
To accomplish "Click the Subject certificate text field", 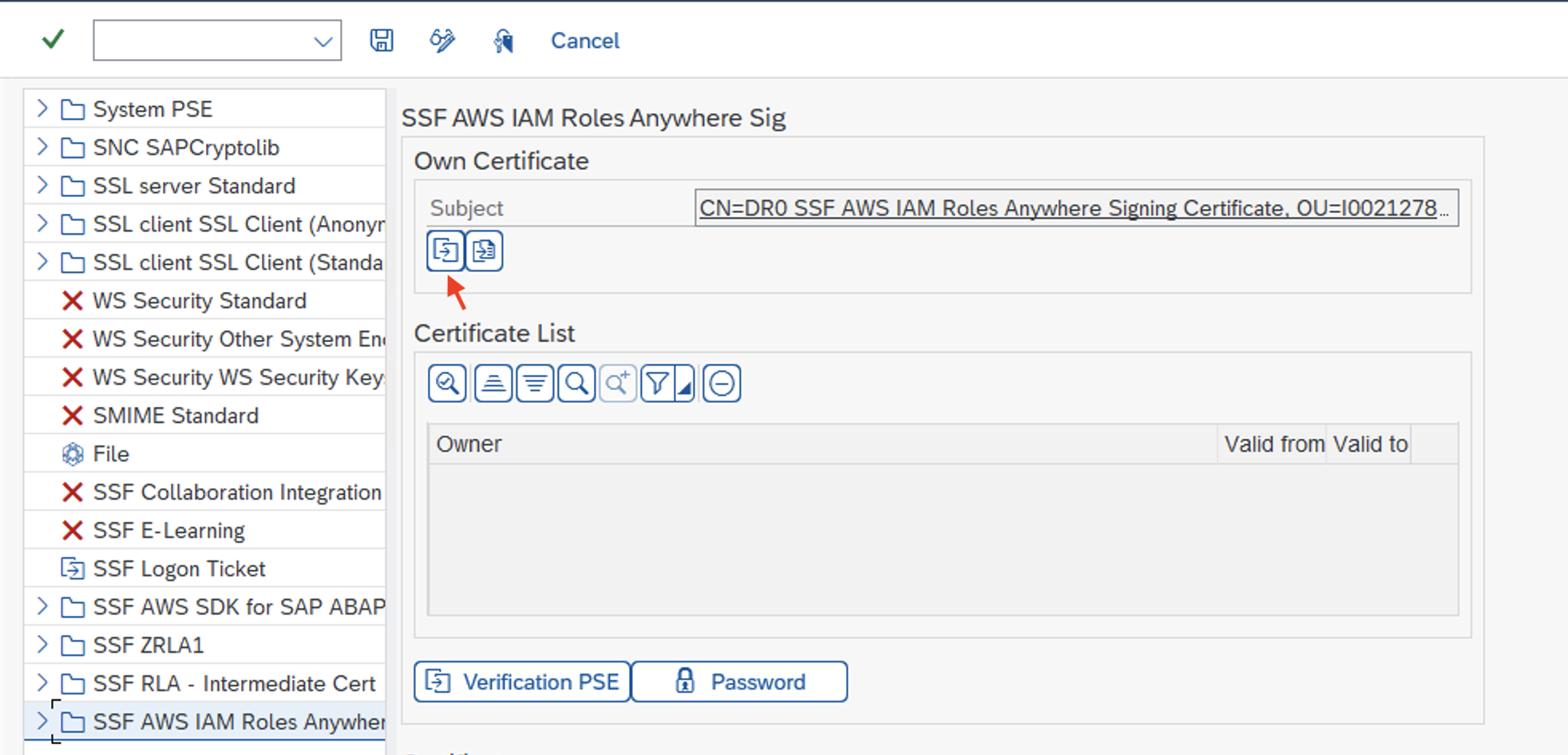I will pyautogui.click(x=1074, y=208).
